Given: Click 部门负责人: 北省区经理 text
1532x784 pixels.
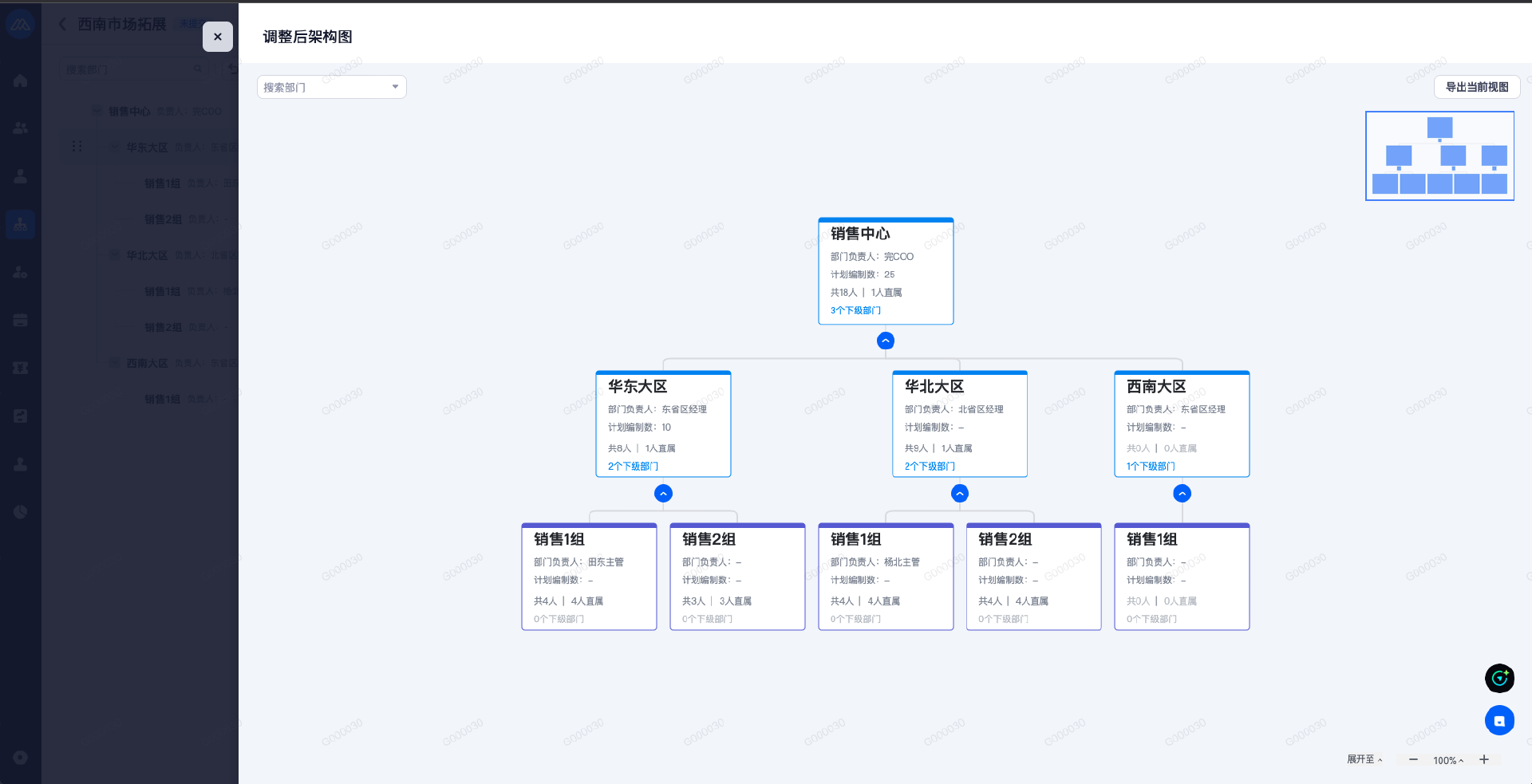Looking at the screenshot, I should tap(954, 409).
